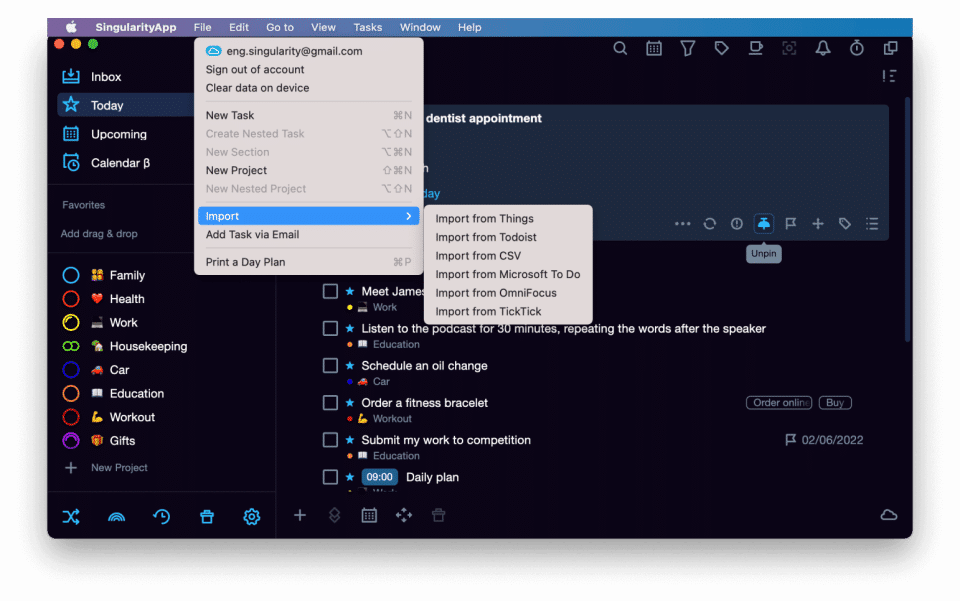The width and height of the screenshot is (960, 601).
Task: Complete the Schedule an oil change task
Action: pos(330,366)
